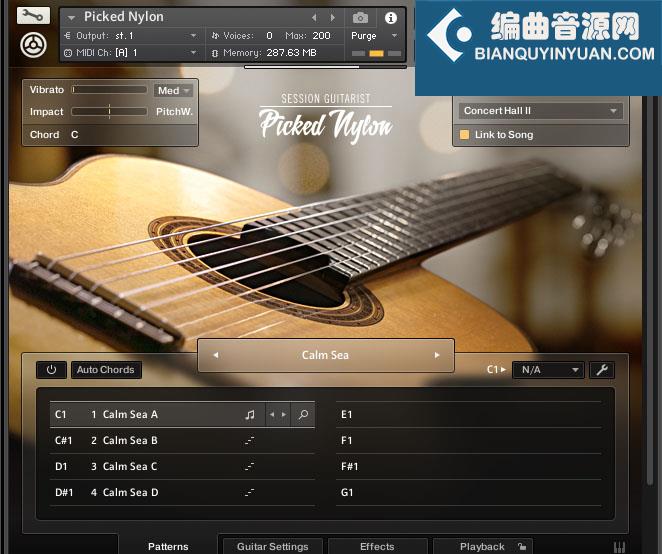Toggle the pattern power button
Screen dimensions: 662x554
tap(51, 370)
